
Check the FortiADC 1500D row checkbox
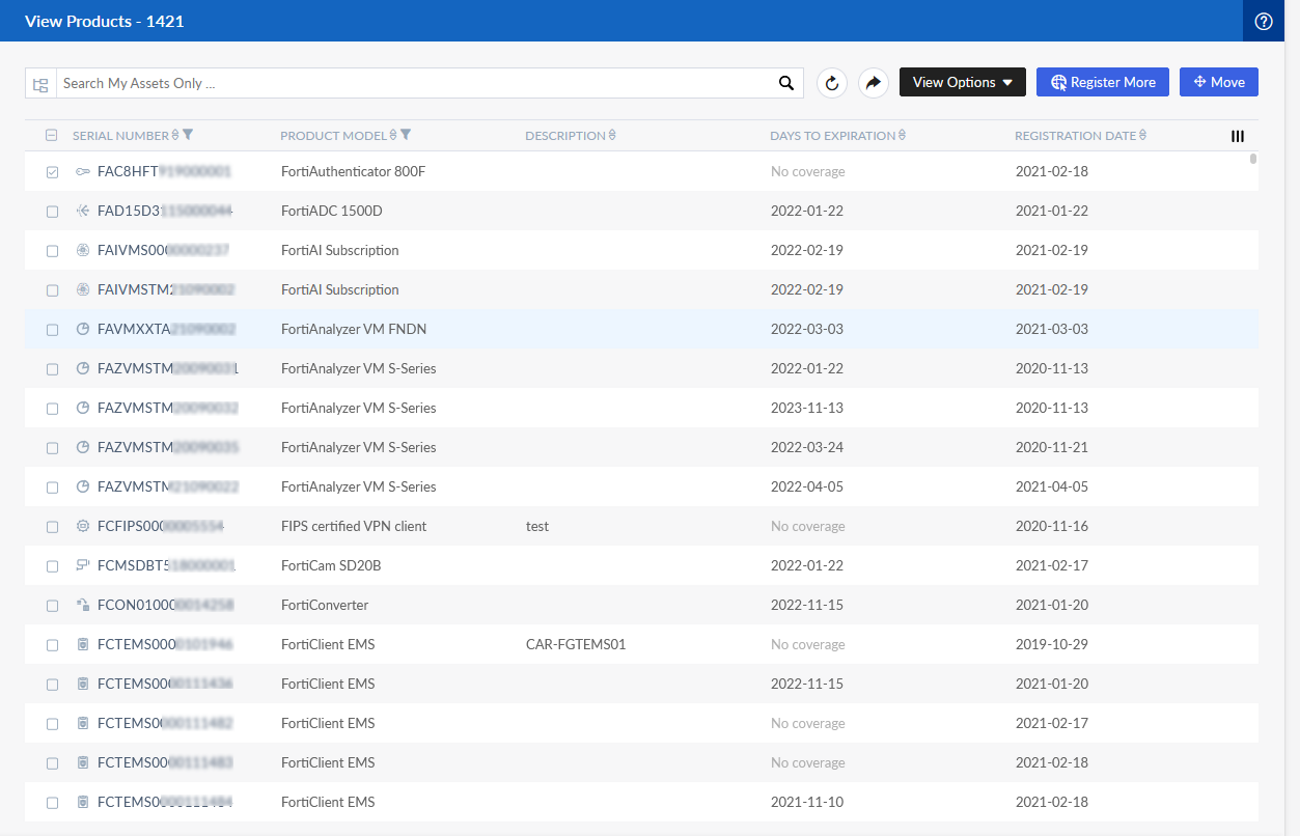pyautogui.click(x=52, y=211)
